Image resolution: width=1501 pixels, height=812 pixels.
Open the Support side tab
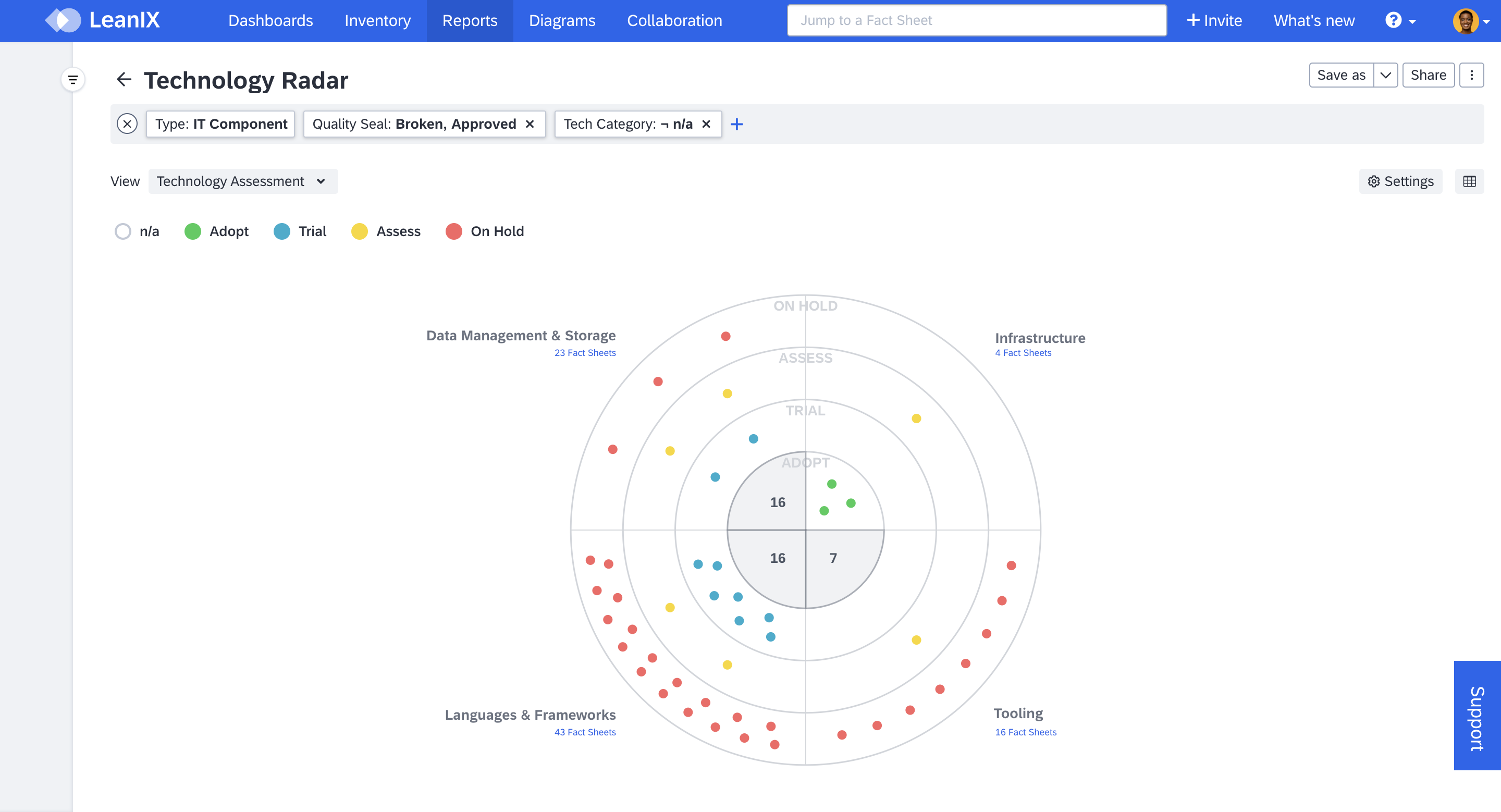[x=1477, y=716]
